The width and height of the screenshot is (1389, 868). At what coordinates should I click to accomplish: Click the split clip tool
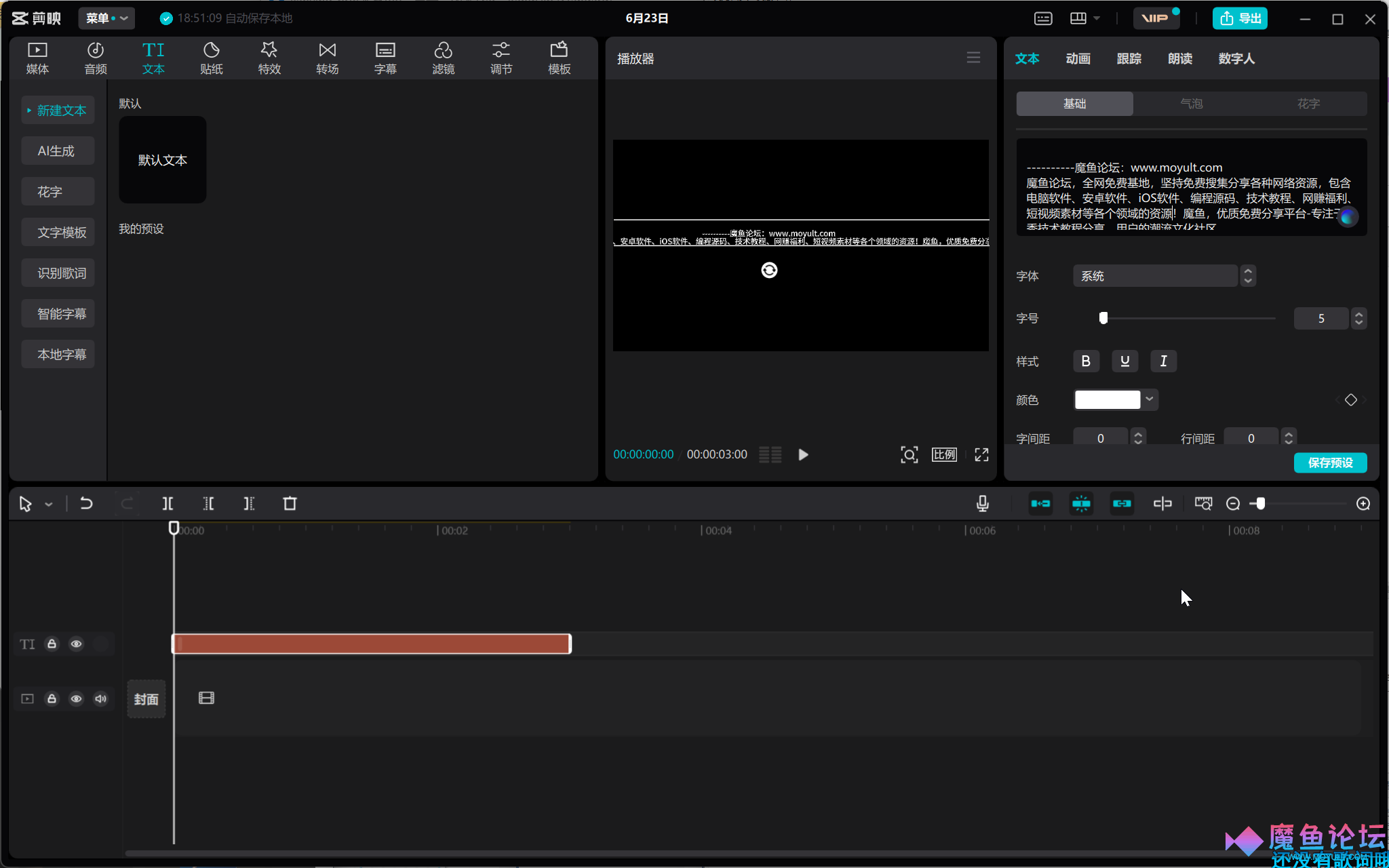[168, 504]
